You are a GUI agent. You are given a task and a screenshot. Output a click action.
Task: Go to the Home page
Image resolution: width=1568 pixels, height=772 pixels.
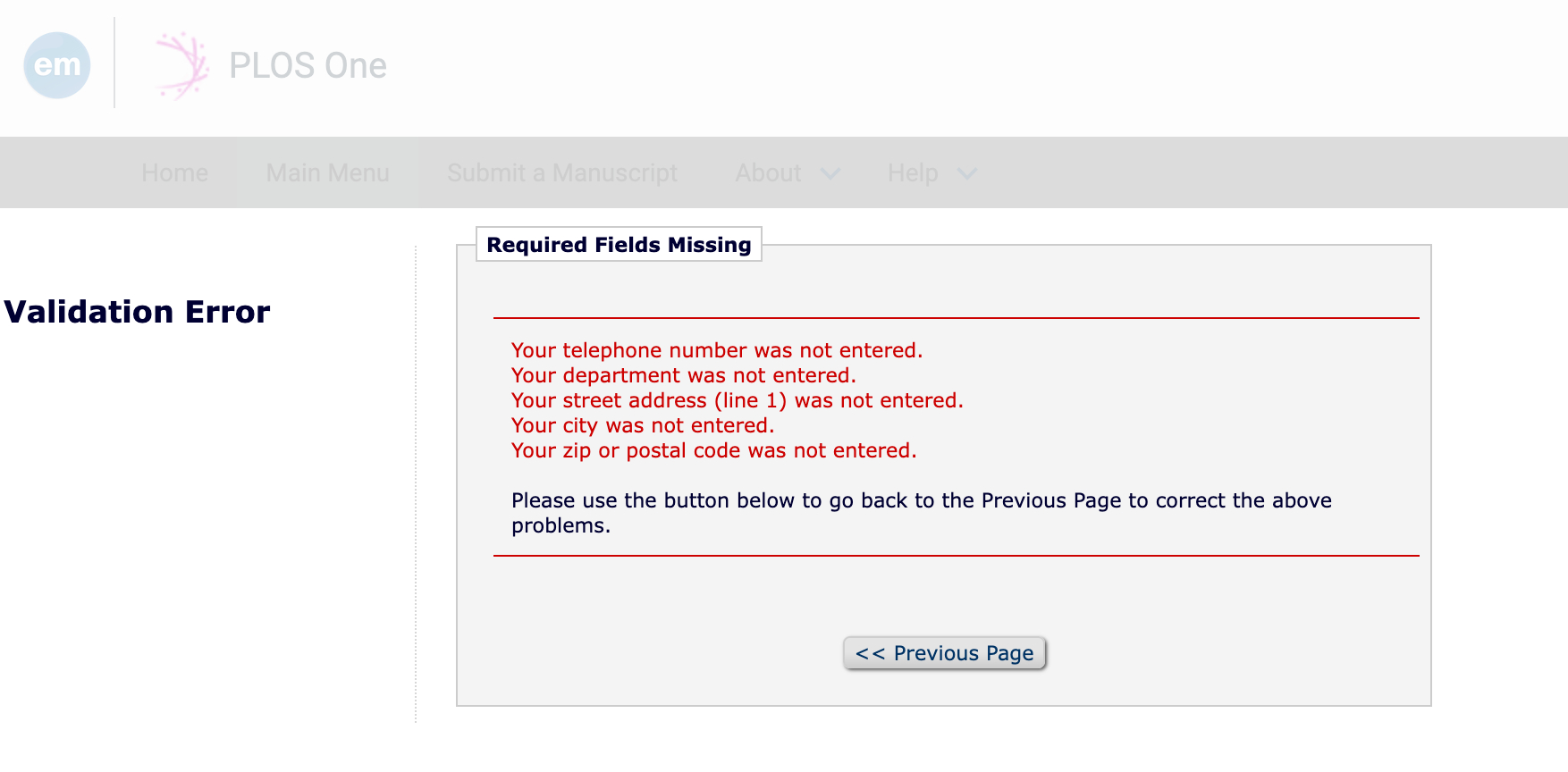pyautogui.click(x=174, y=172)
